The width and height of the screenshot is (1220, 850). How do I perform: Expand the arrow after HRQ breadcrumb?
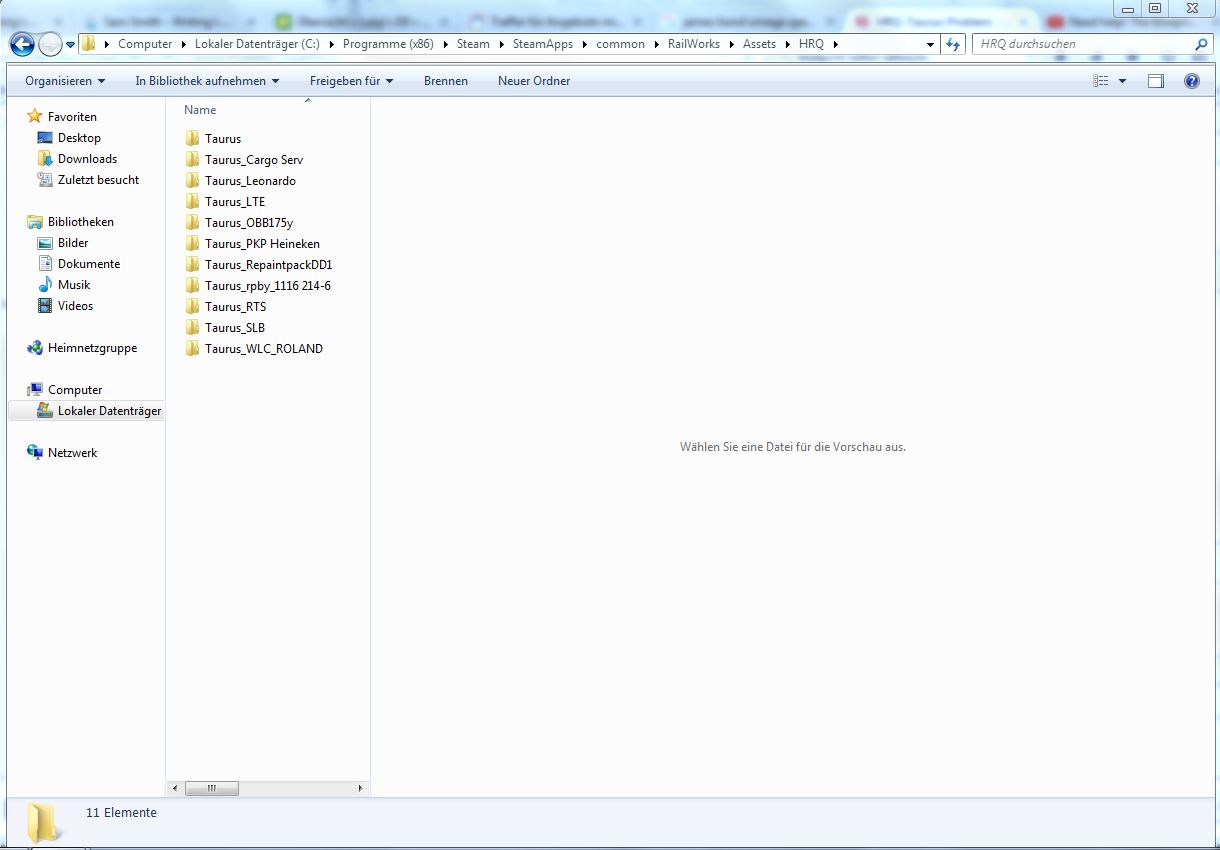[x=835, y=44]
